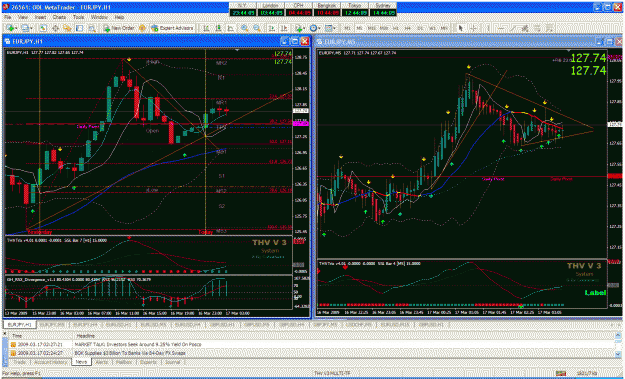The height and width of the screenshot is (379, 625).
Task: Toggle the Terminal panel icon
Action: tap(79, 28)
